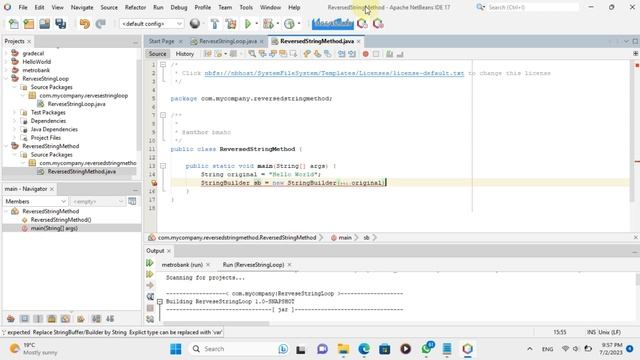Viewport: 640px width, 360px height.
Task: Click the red error stripe marker in editor
Action: click(637, 162)
